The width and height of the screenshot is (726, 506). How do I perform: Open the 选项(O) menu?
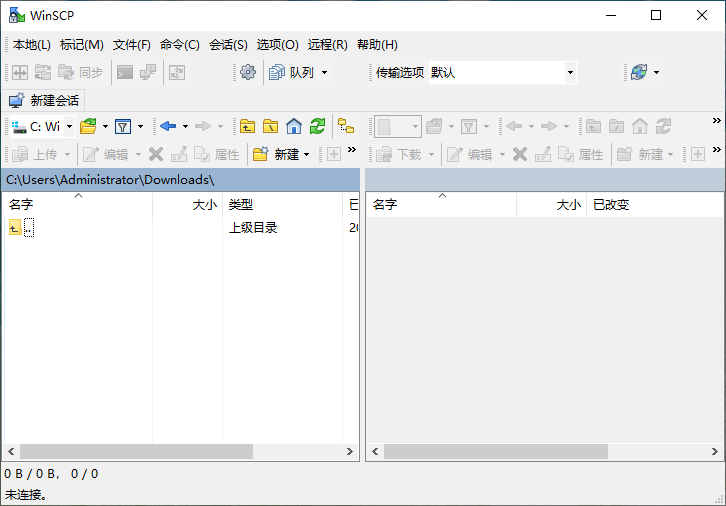277,44
